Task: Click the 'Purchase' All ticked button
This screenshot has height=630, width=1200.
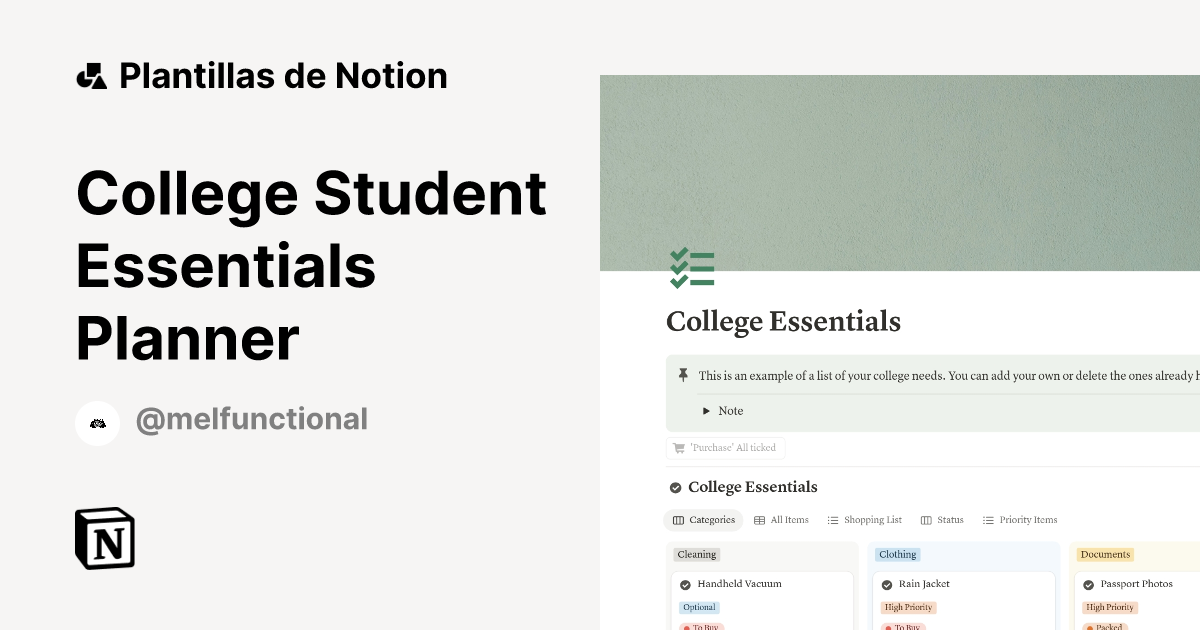Action: pos(726,448)
